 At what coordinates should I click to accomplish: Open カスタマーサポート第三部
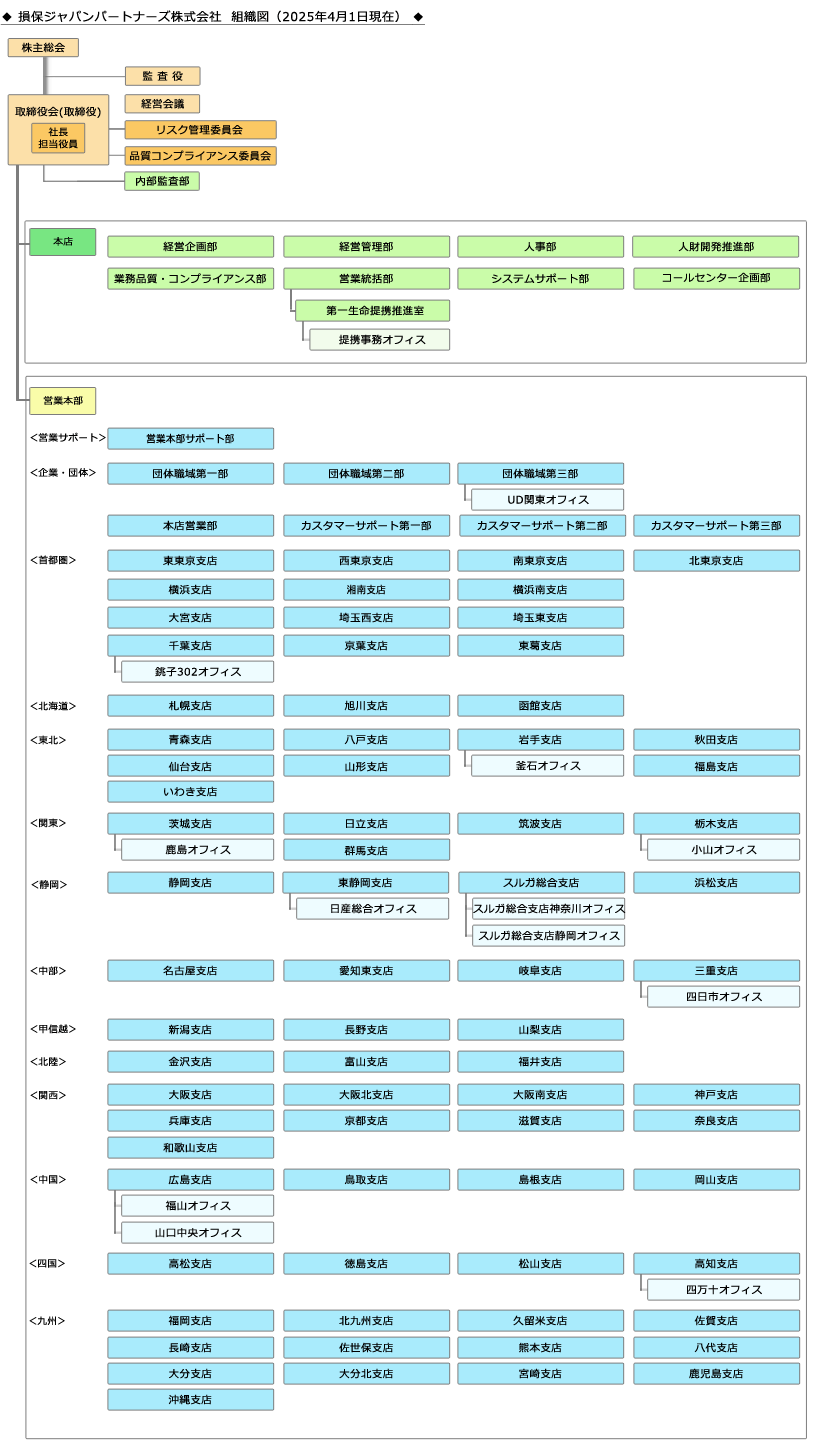(716, 526)
